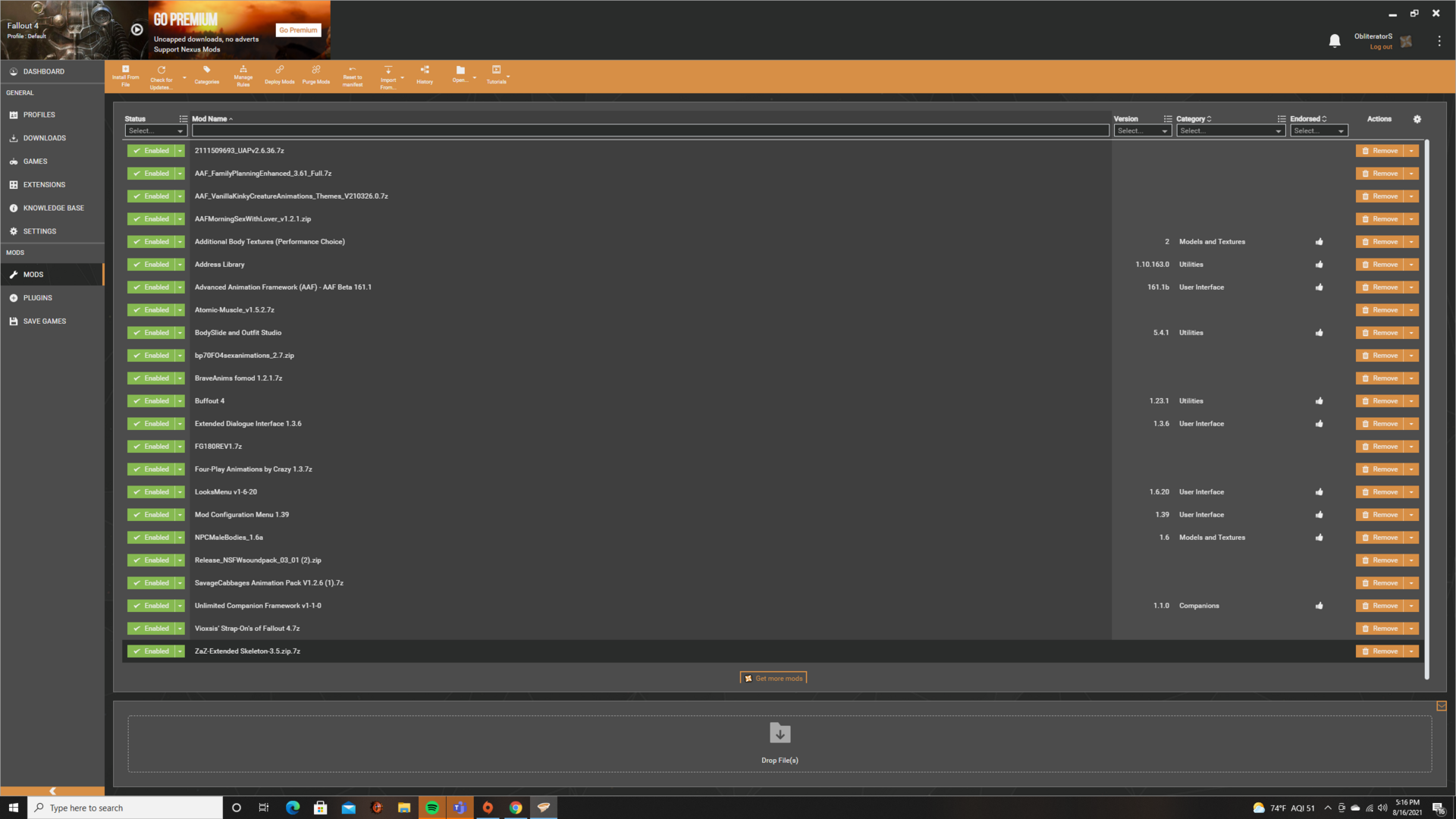The image size is (1456, 819).
Task: Open Spotify from taskbar
Action: (x=431, y=808)
